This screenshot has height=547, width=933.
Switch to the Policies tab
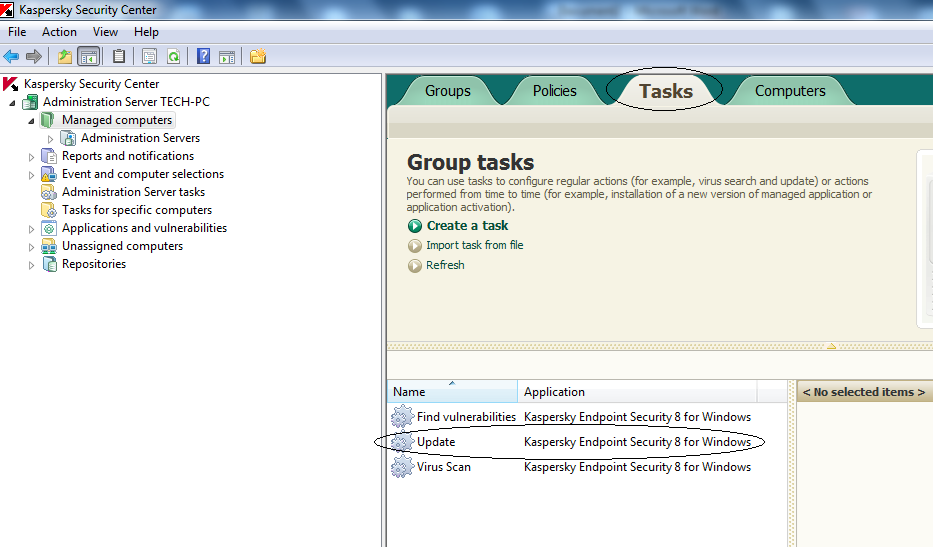click(x=555, y=91)
